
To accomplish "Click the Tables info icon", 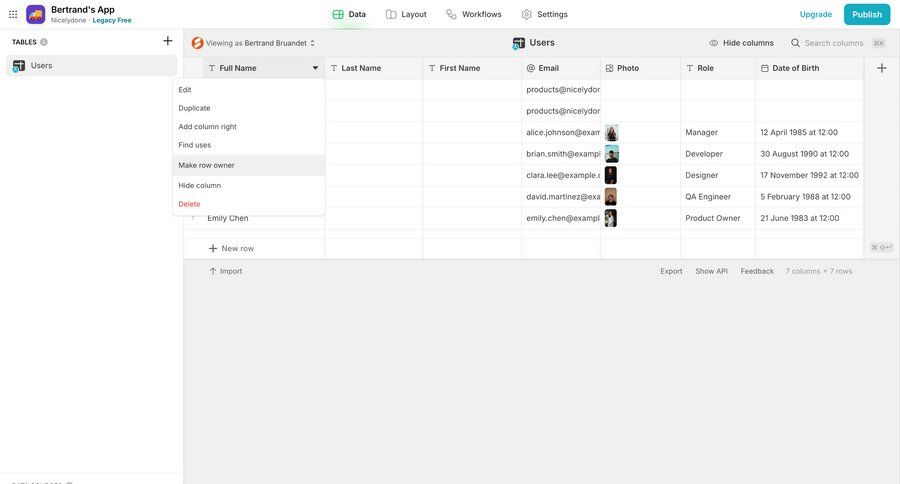I will click(x=44, y=42).
